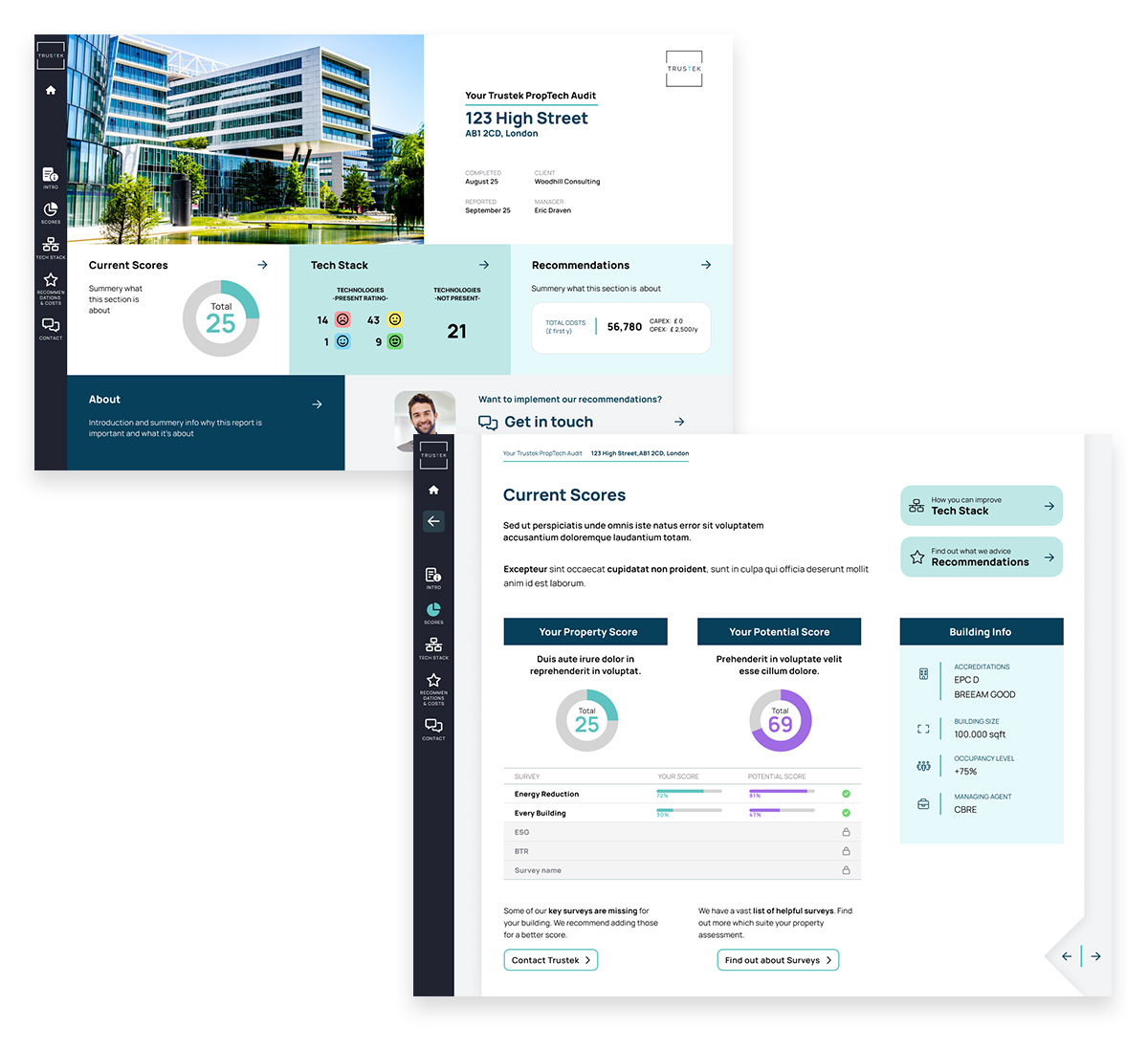Click the 'Your Trustek PropTech Audit' breadcrumb

(542, 453)
